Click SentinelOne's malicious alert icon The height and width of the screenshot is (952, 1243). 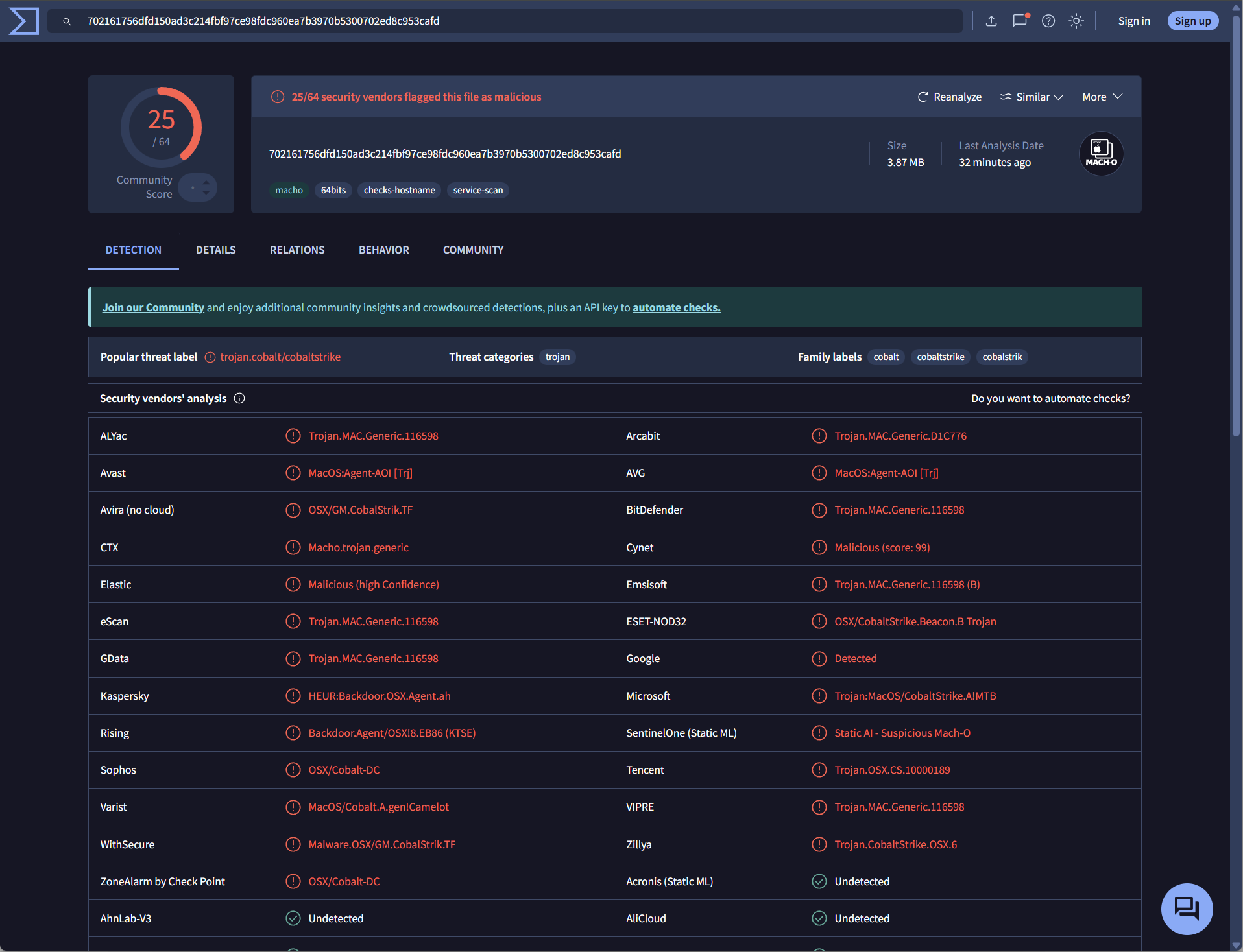[819, 733]
